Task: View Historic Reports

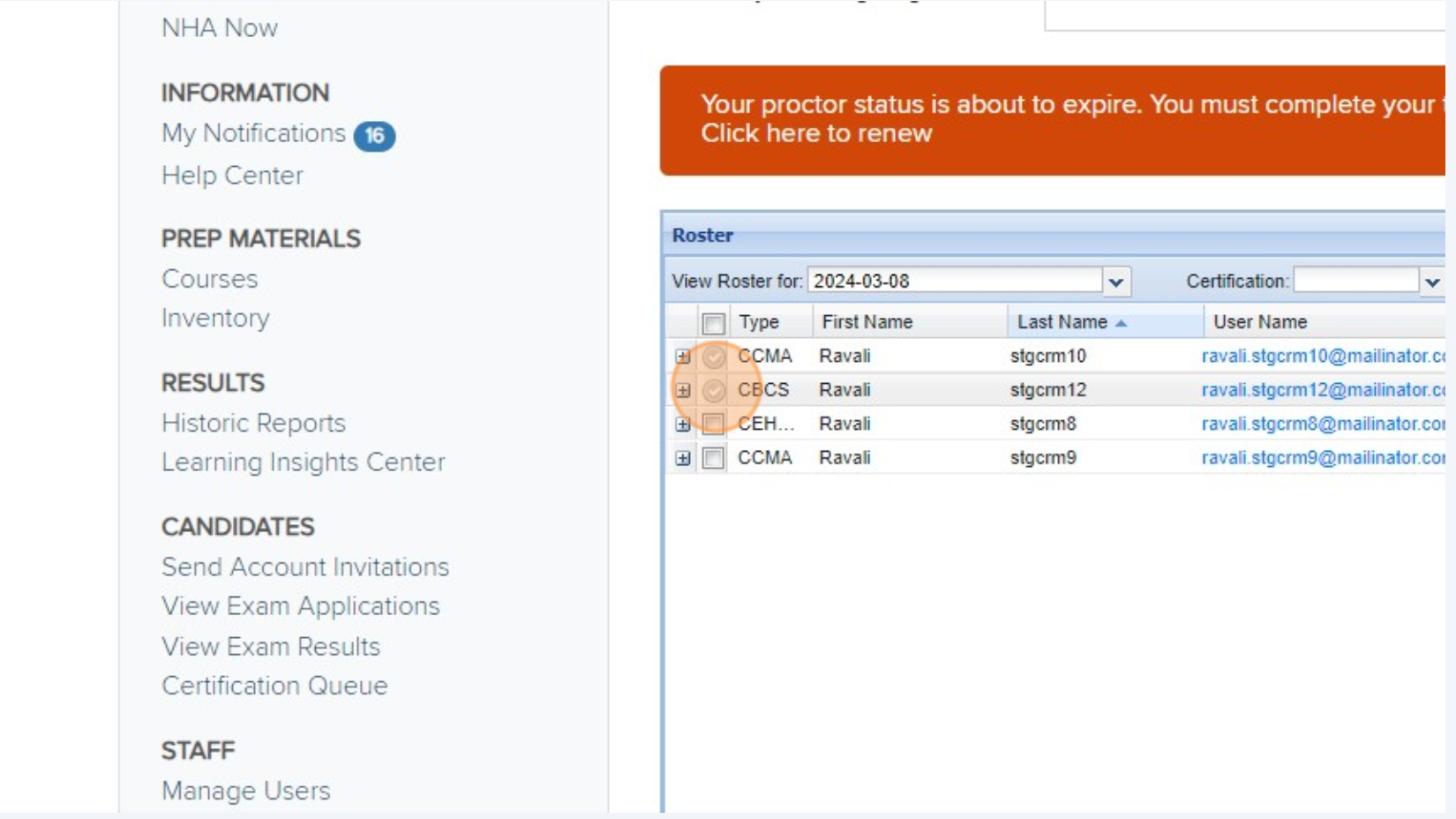Action: 255,423
